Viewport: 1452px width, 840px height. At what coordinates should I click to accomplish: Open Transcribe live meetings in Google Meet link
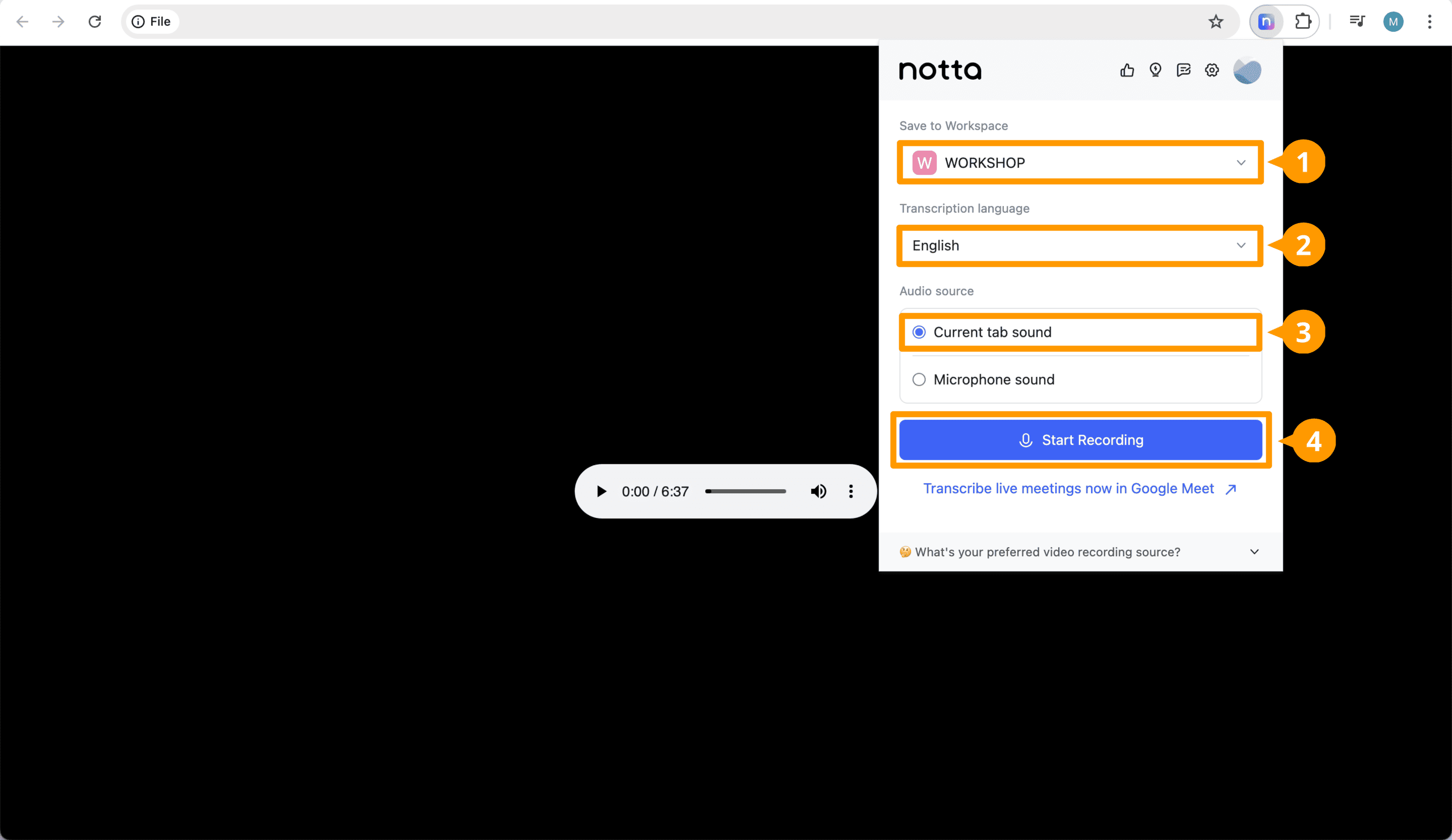tap(1080, 489)
